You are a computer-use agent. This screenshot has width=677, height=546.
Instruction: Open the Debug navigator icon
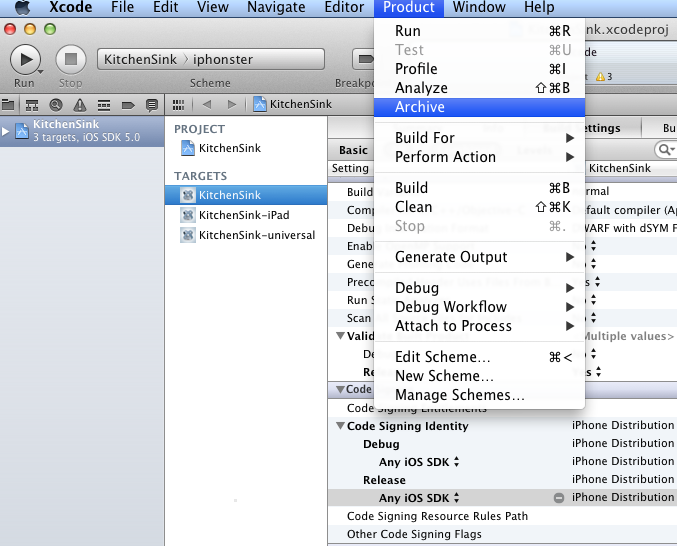click(x=104, y=104)
